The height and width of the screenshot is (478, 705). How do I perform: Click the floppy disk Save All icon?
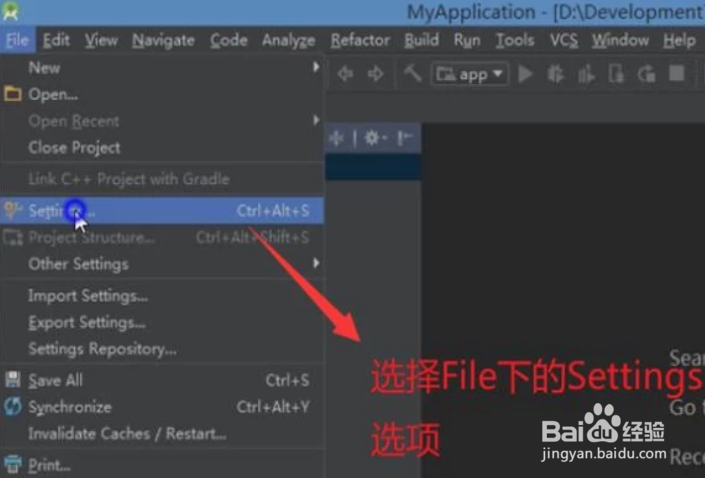click(13, 380)
